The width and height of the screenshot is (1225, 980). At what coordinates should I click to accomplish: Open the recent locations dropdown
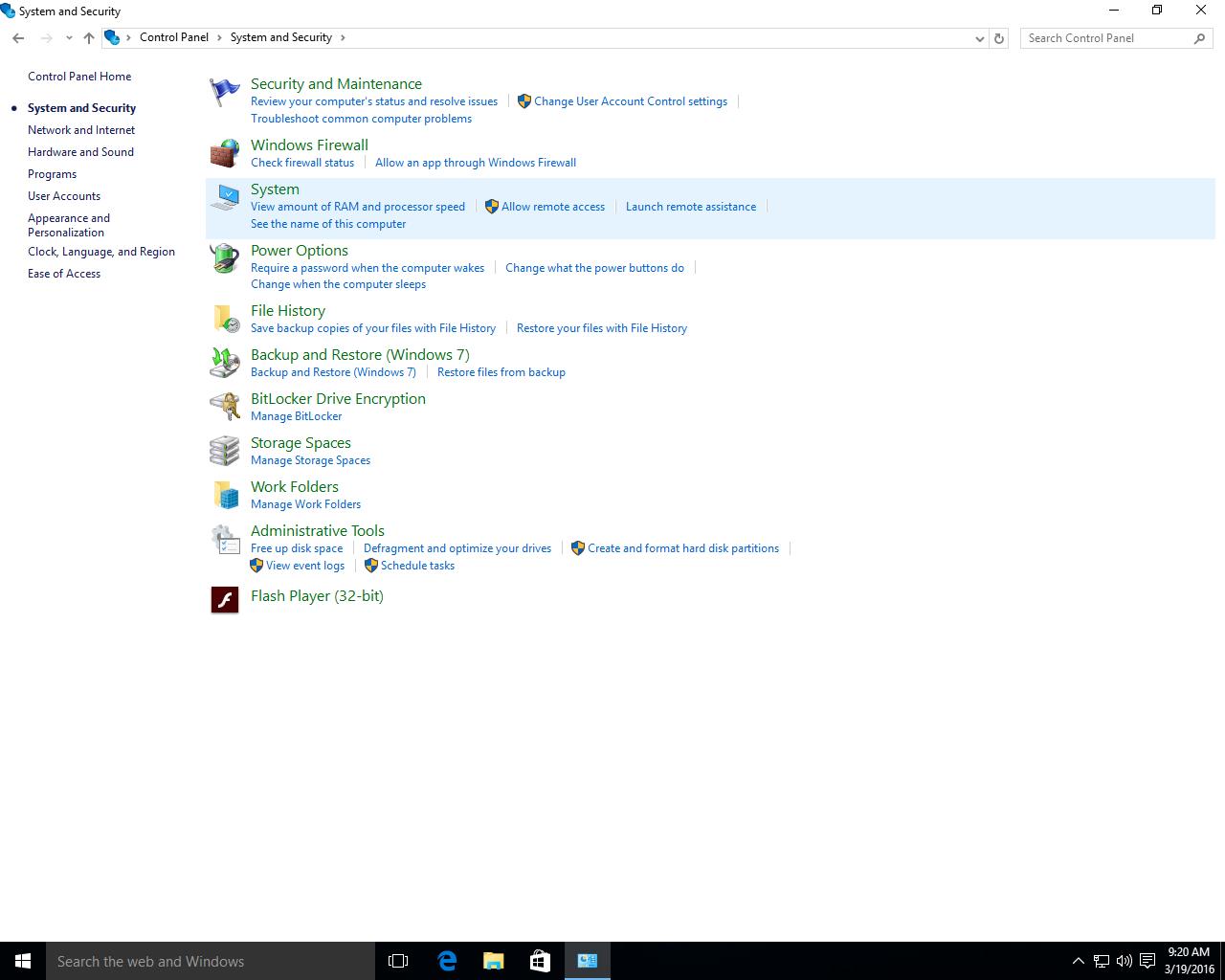click(x=69, y=38)
